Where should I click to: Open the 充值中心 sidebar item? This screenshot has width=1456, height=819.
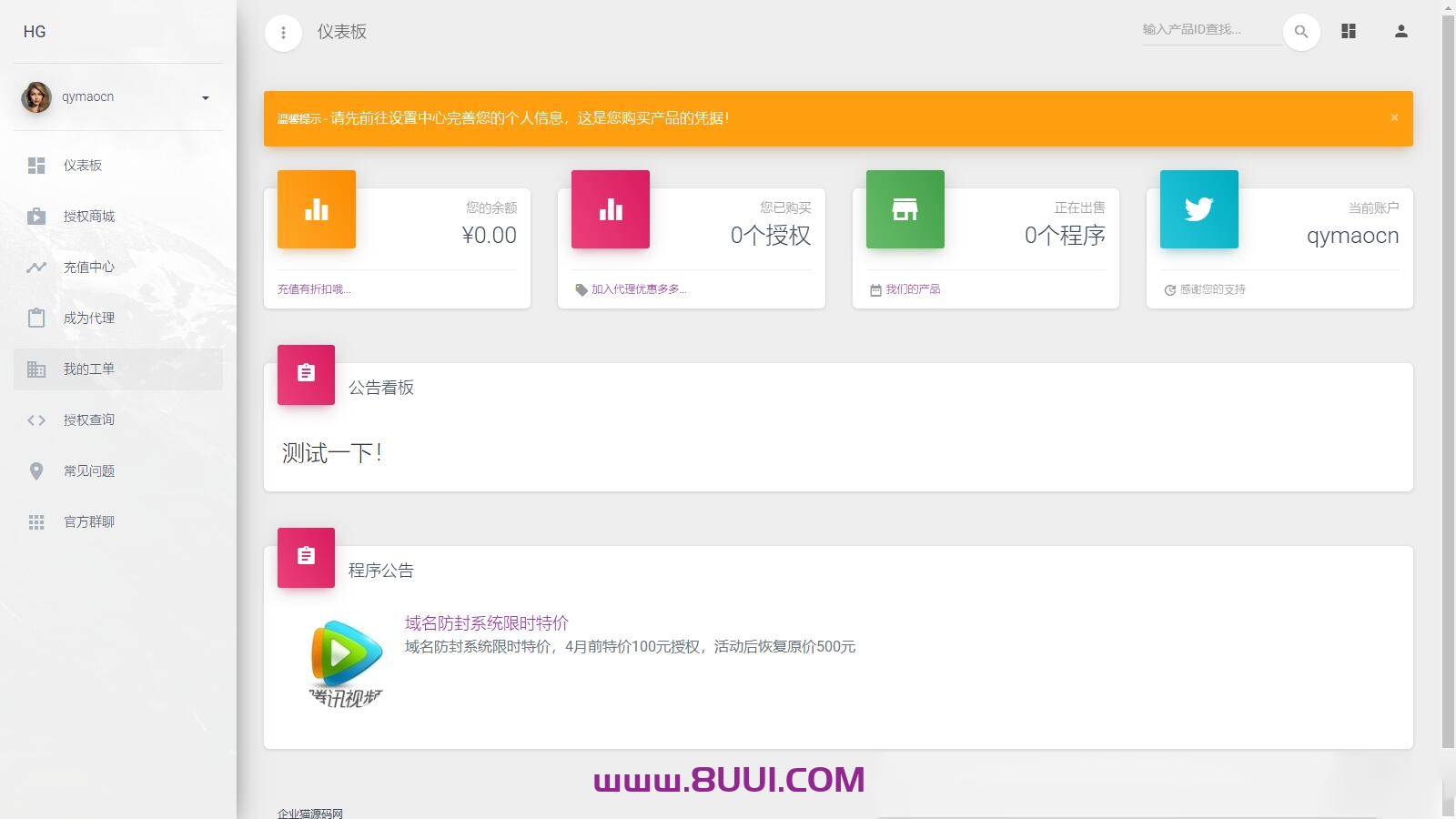click(88, 267)
